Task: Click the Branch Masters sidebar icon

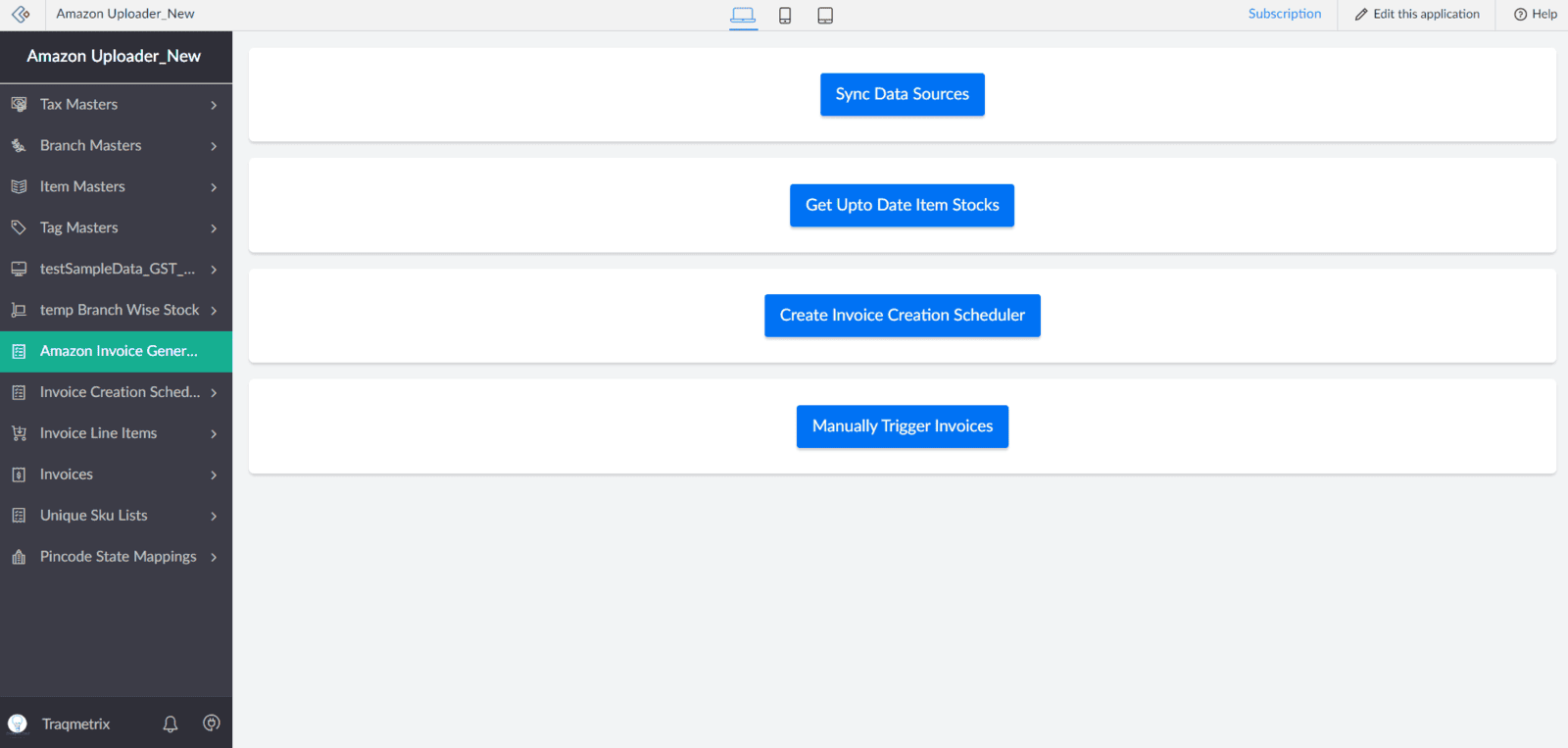Action: pyautogui.click(x=19, y=145)
